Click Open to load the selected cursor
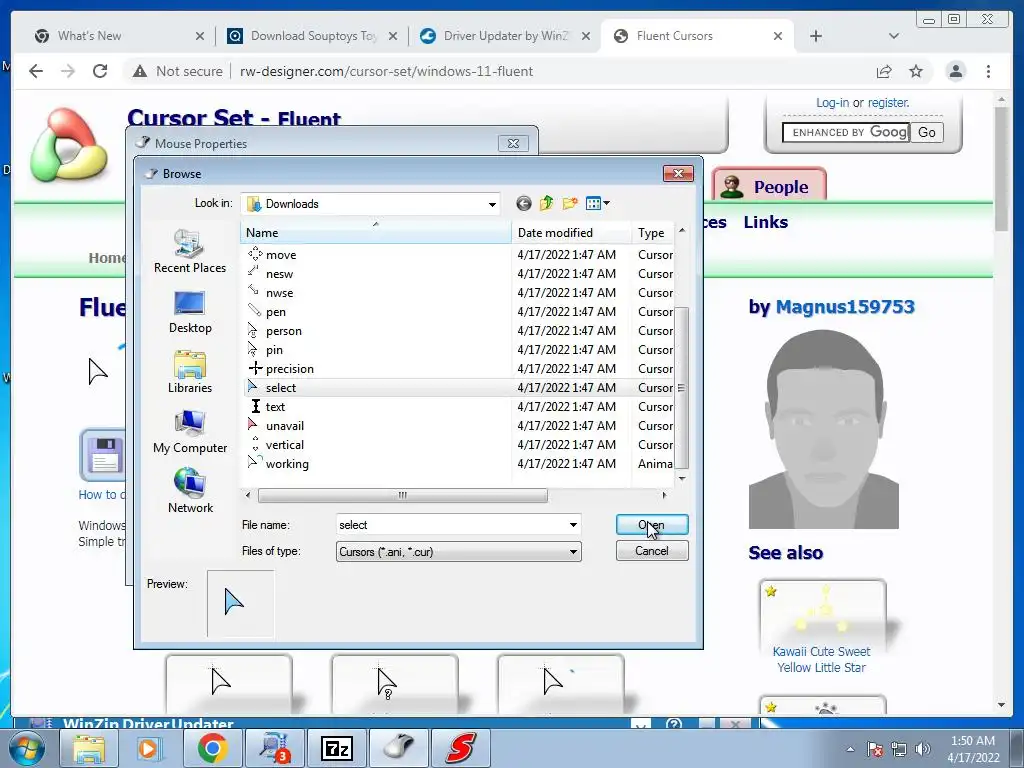This screenshot has width=1024, height=768. 652,524
